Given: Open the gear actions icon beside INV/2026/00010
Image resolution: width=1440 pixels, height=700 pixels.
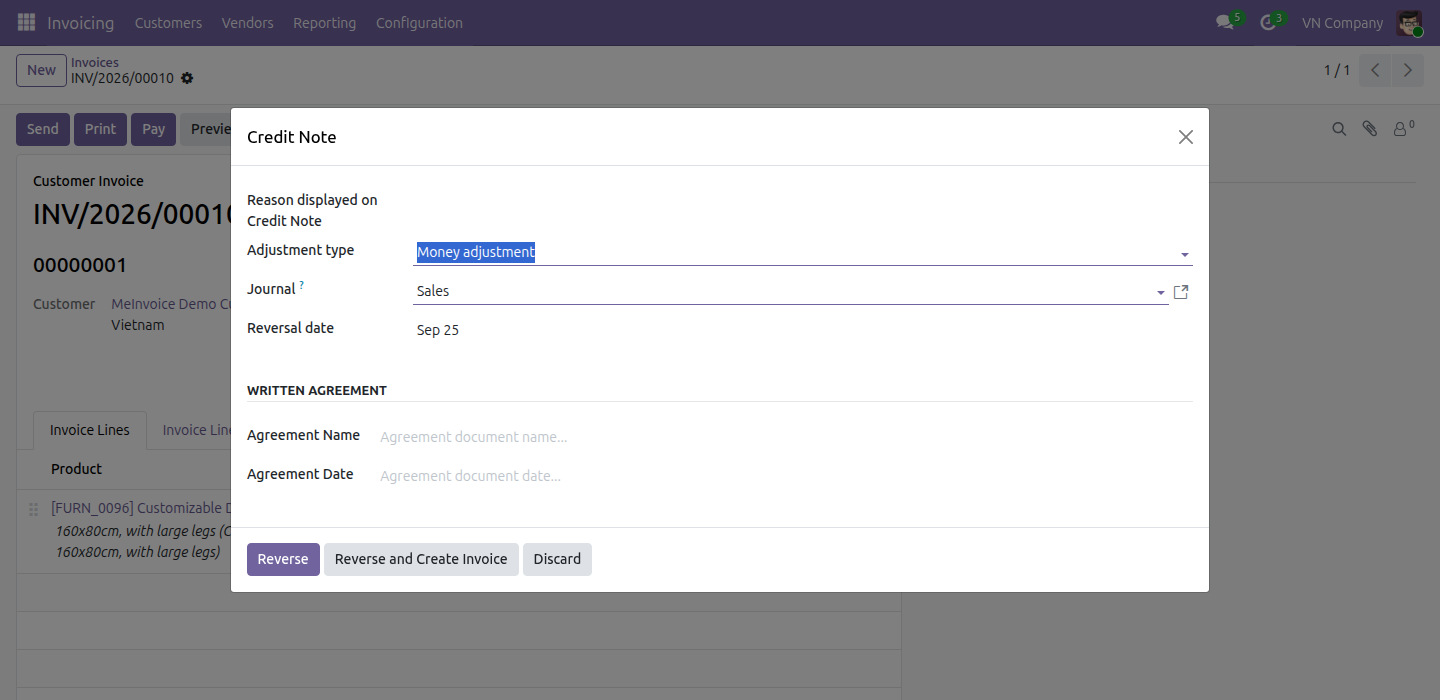Looking at the screenshot, I should (187, 78).
